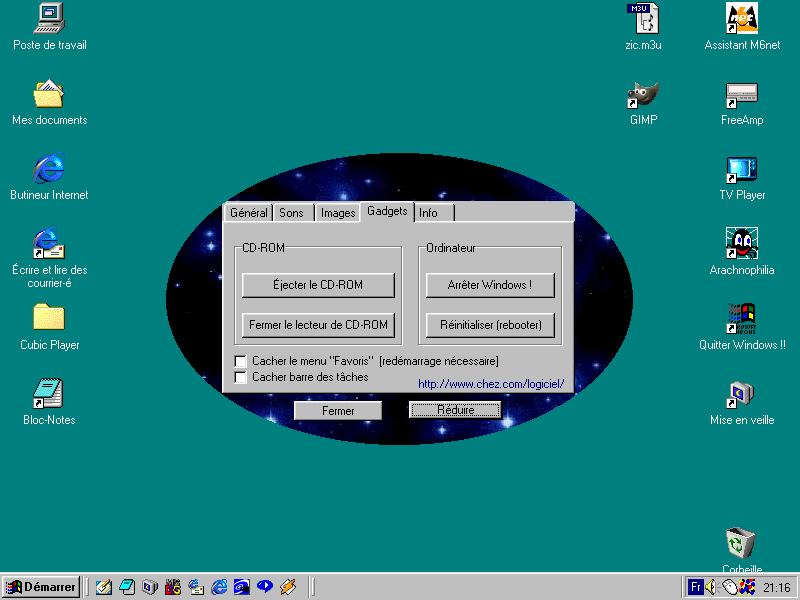This screenshot has width=800, height=600.
Task: Click the Winamp lightning quick launch icon
Action: coord(288,587)
